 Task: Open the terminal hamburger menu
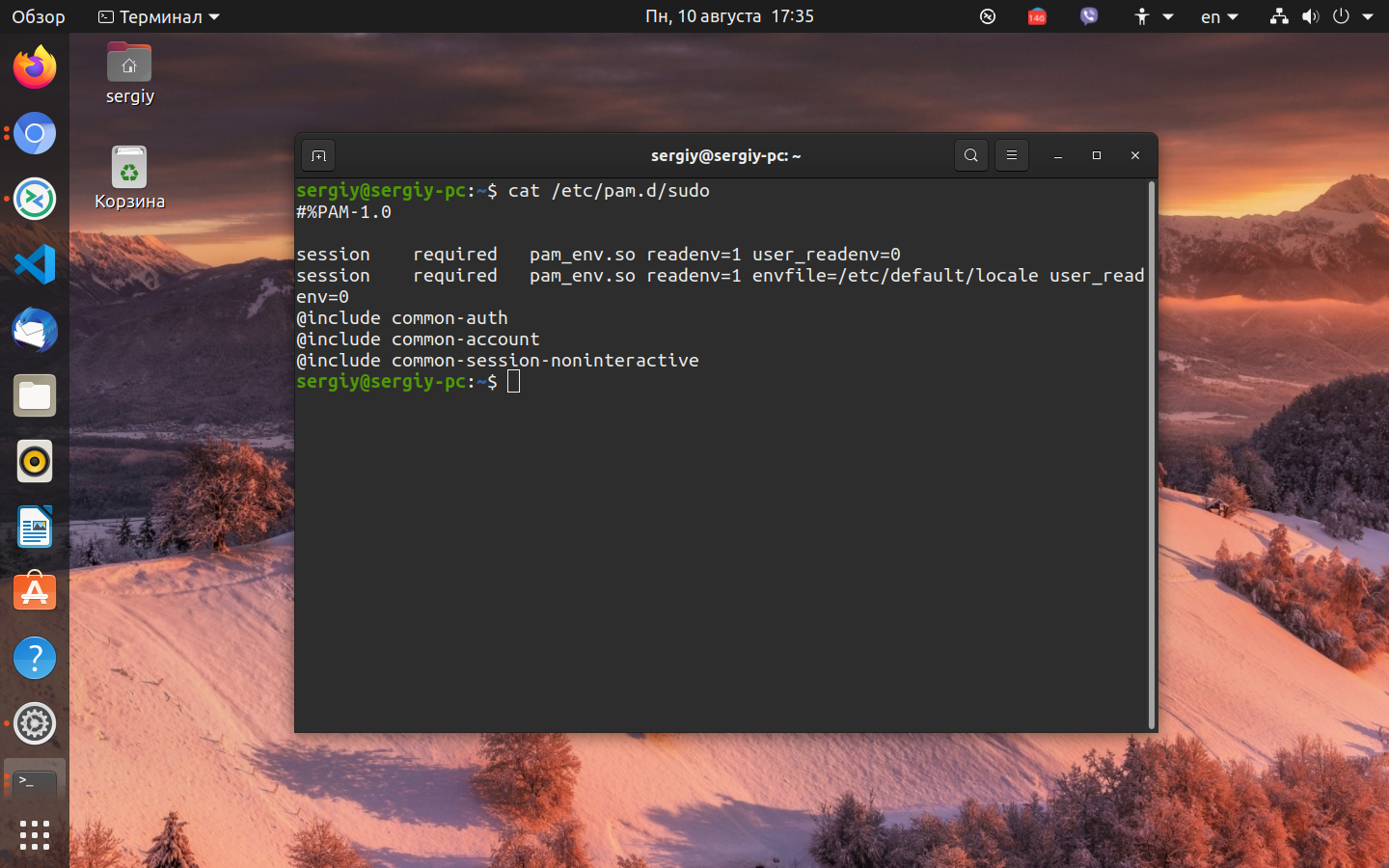tap(1012, 155)
